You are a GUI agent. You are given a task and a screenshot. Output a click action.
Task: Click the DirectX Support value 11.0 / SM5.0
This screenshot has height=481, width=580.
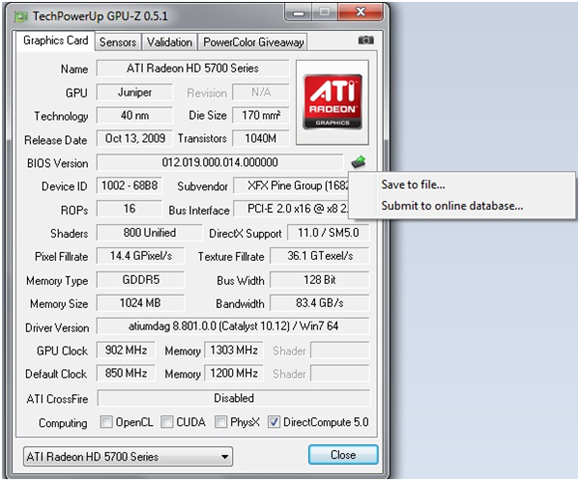[x=328, y=233]
